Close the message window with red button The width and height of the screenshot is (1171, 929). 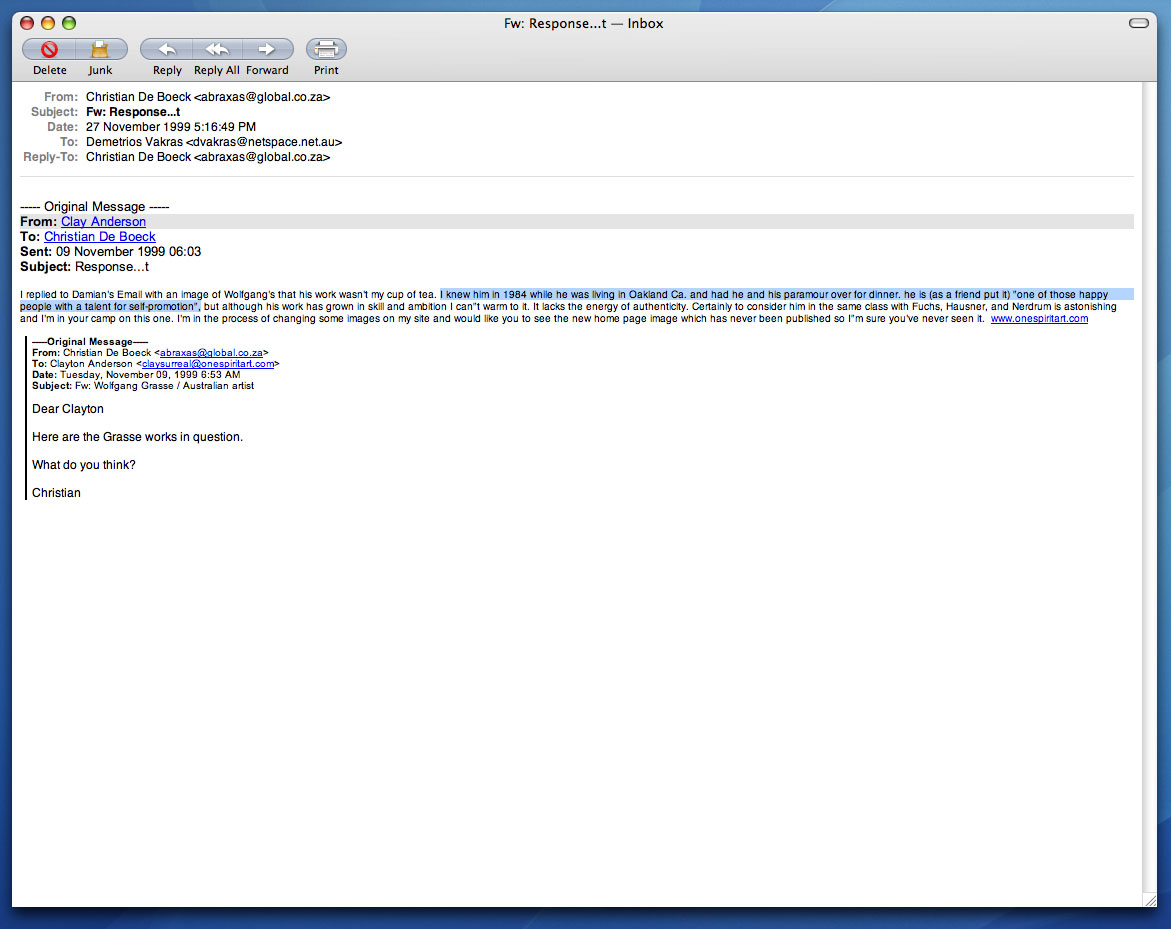(x=27, y=23)
